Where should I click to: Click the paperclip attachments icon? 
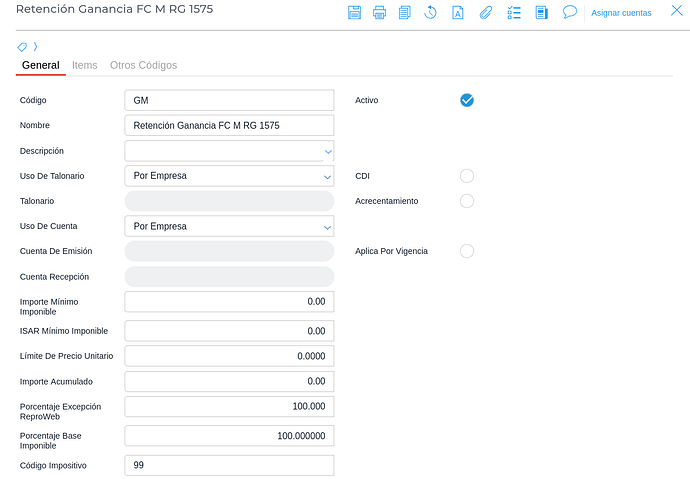[485, 13]
